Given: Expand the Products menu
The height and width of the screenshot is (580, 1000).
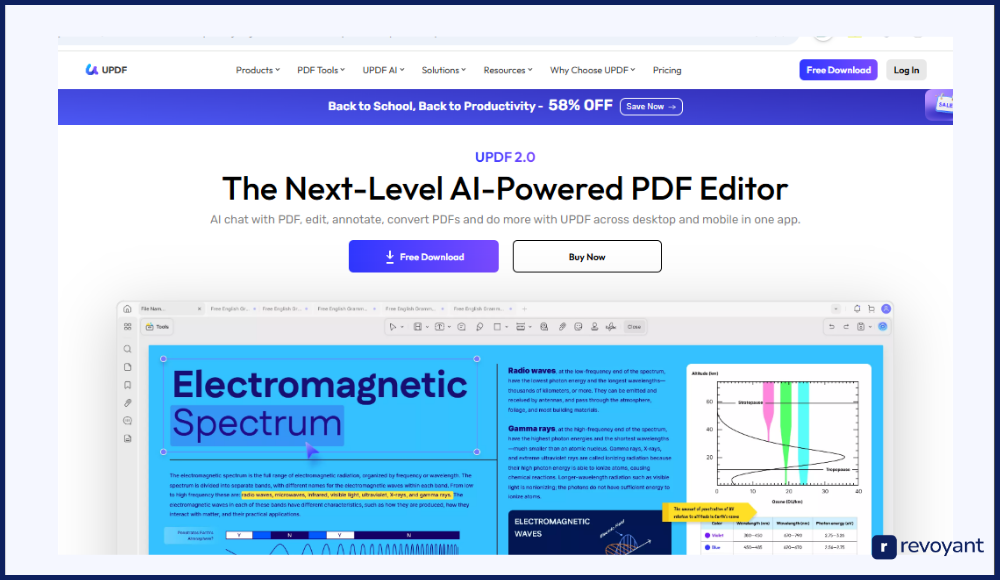Looking at the screenshot, I should point(258,70).
